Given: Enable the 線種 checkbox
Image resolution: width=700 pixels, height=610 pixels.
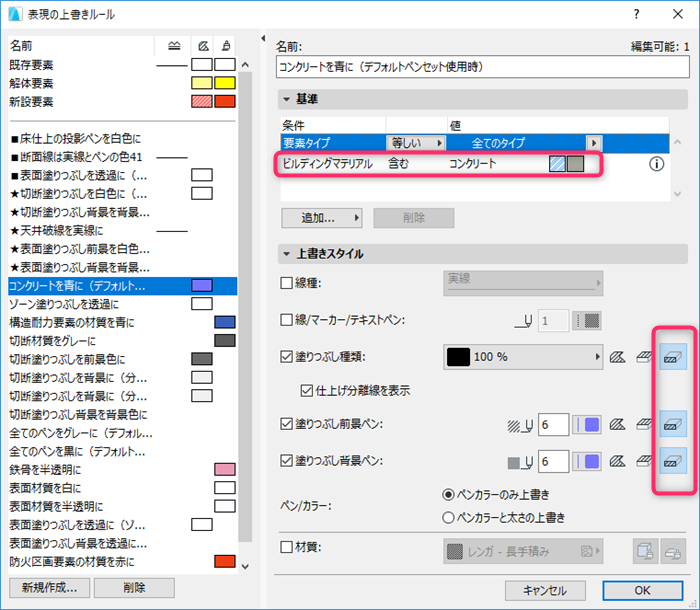Looking at the screenshot, I should pyautogui.click(x=286, y=283).
